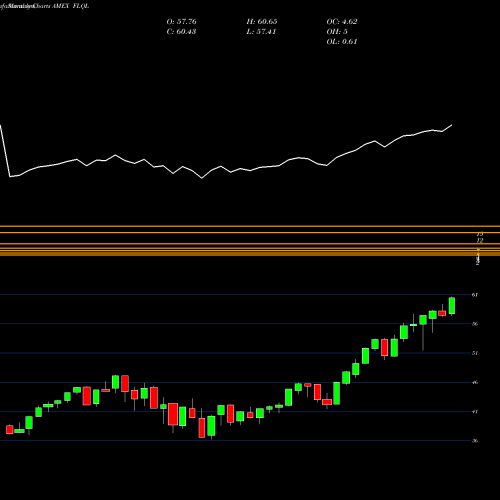Click the close price value C: 60.43

(x=181, y=32)
